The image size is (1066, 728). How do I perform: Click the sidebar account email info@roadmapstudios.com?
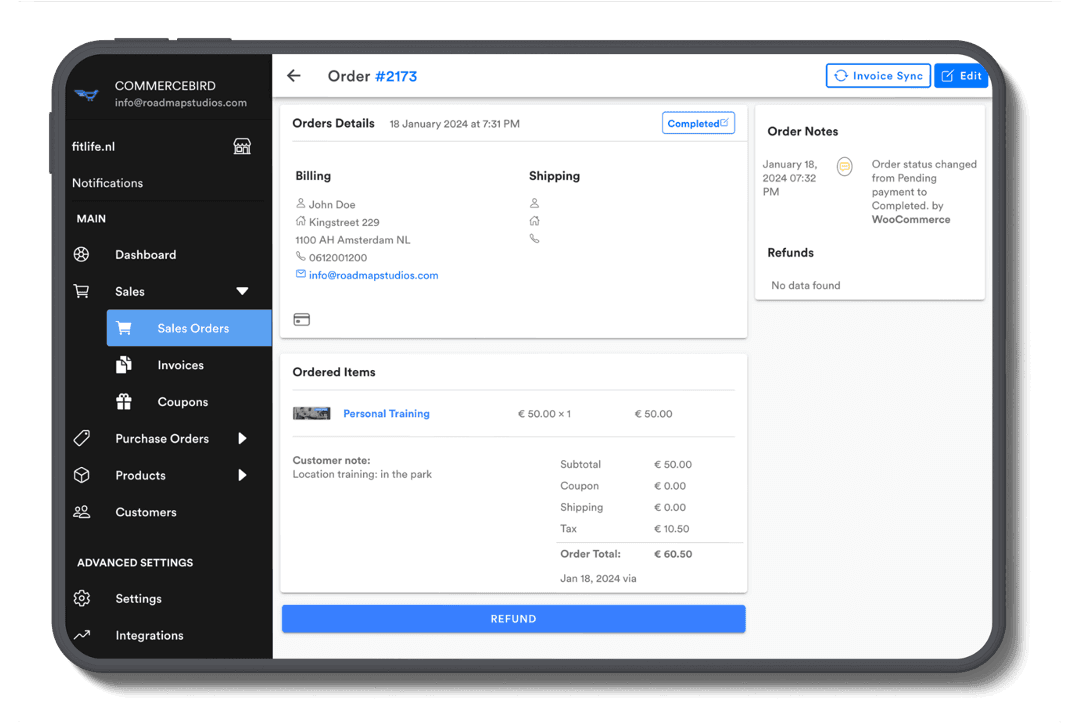pos(181,103)
